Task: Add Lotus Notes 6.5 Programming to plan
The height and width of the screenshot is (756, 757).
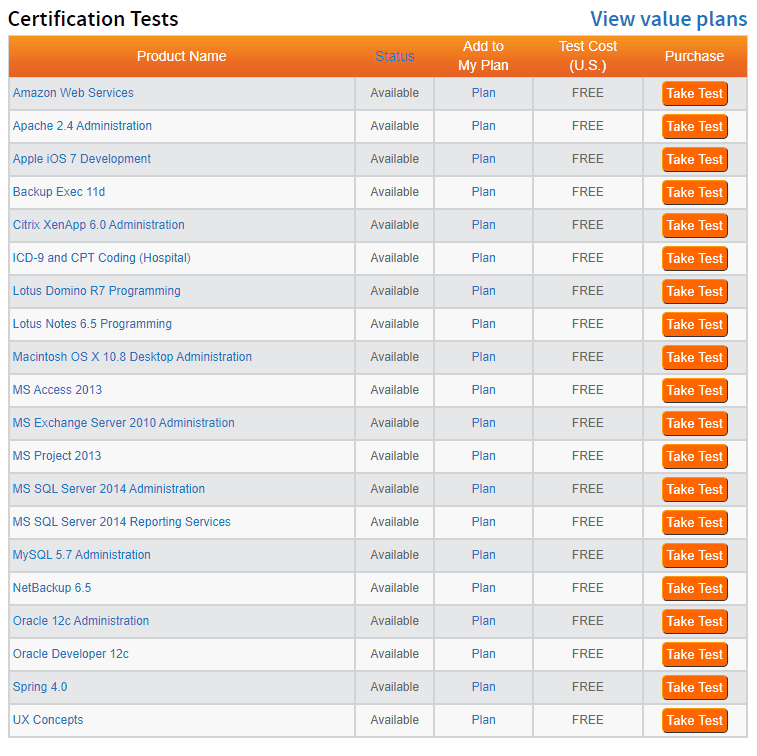Action: pyautogui.click(x=483, y=323)
